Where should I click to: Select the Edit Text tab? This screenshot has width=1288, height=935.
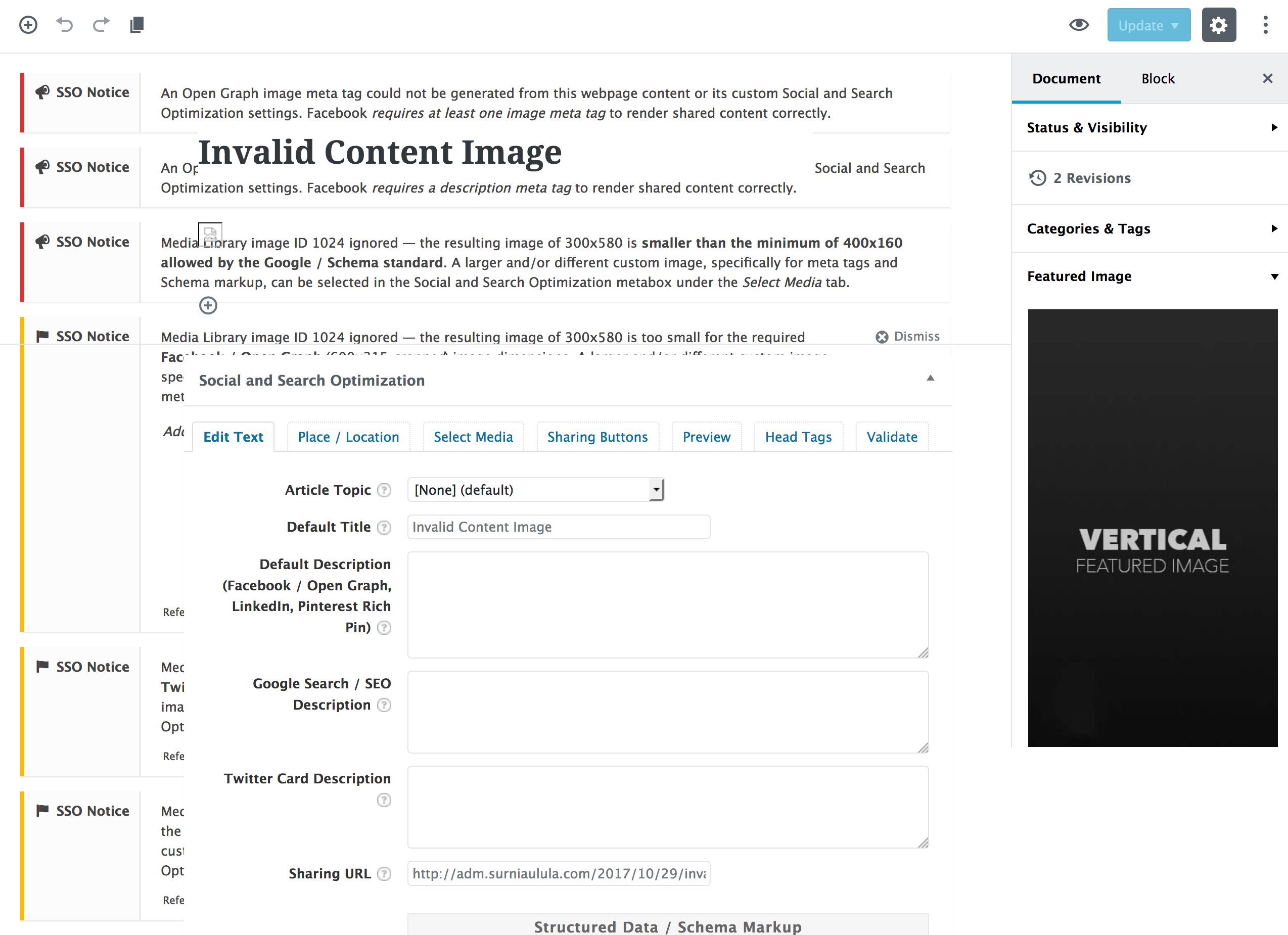233,437
